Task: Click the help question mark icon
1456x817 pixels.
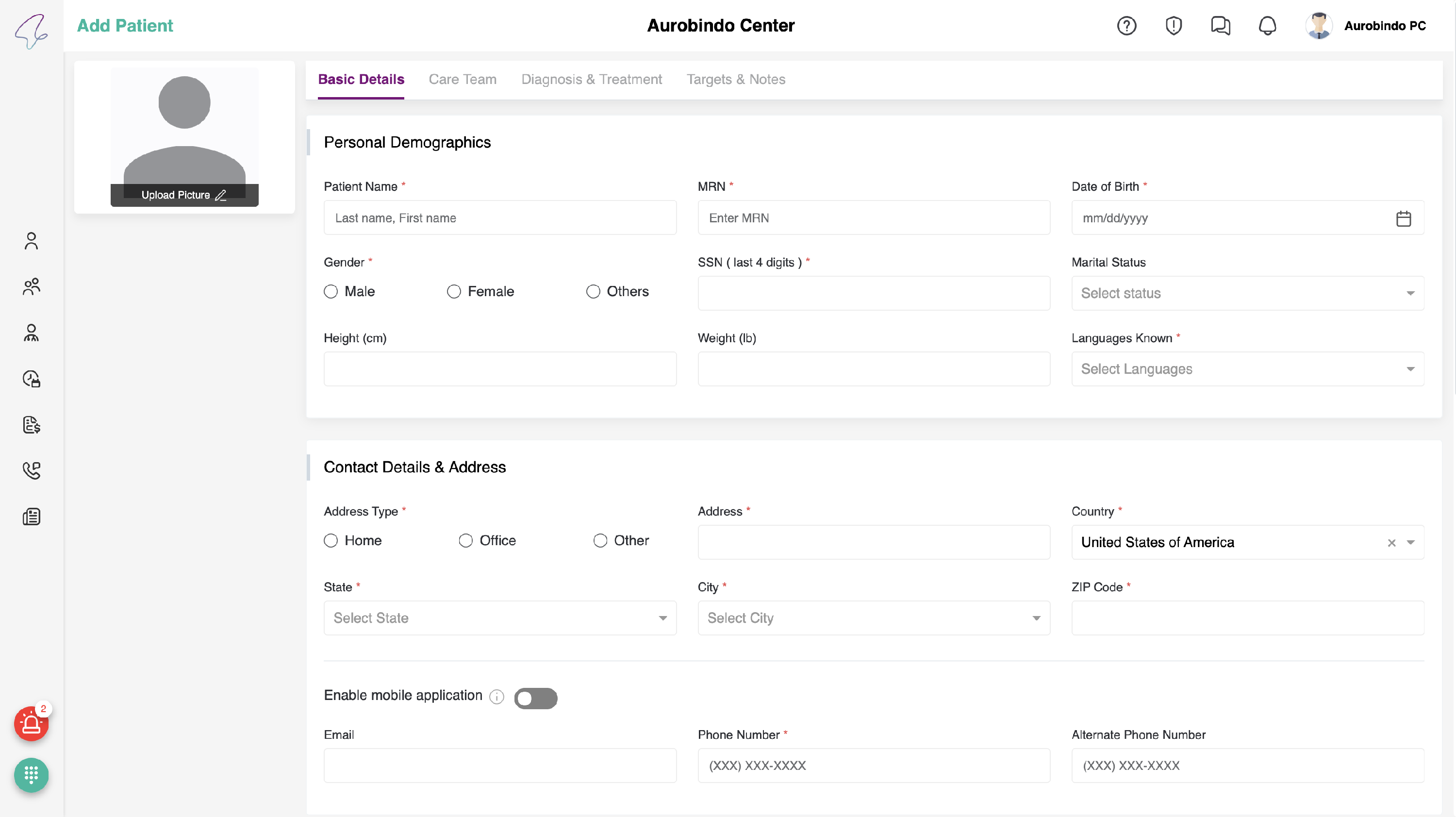Action: click(1126, 25)
